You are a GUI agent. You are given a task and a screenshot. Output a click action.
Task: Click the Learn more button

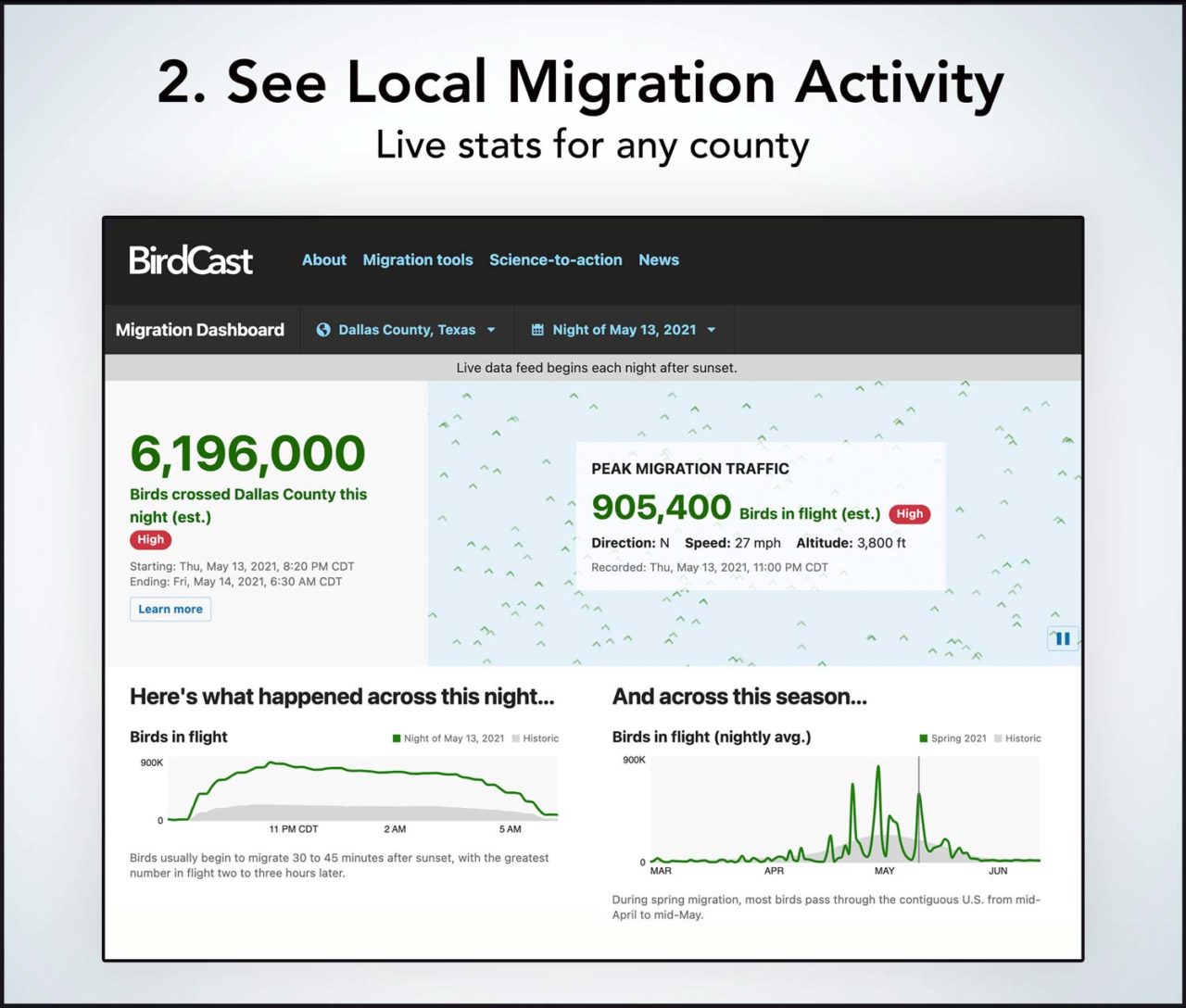click(x=170, y=609)
